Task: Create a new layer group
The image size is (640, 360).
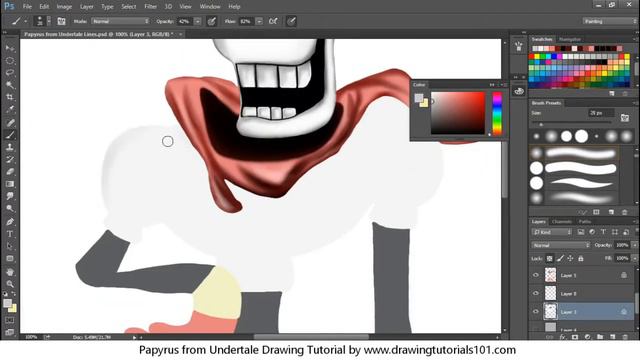Action: click(600, 337)
